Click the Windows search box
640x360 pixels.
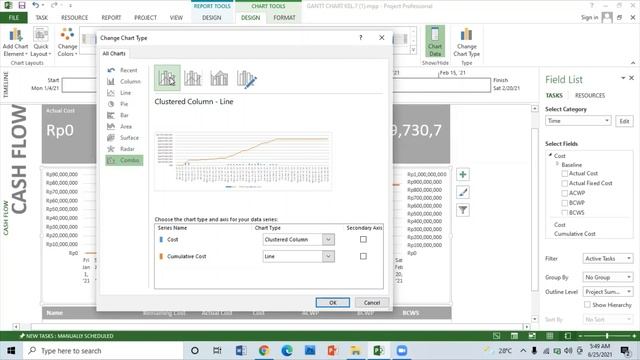pos(104,351)
